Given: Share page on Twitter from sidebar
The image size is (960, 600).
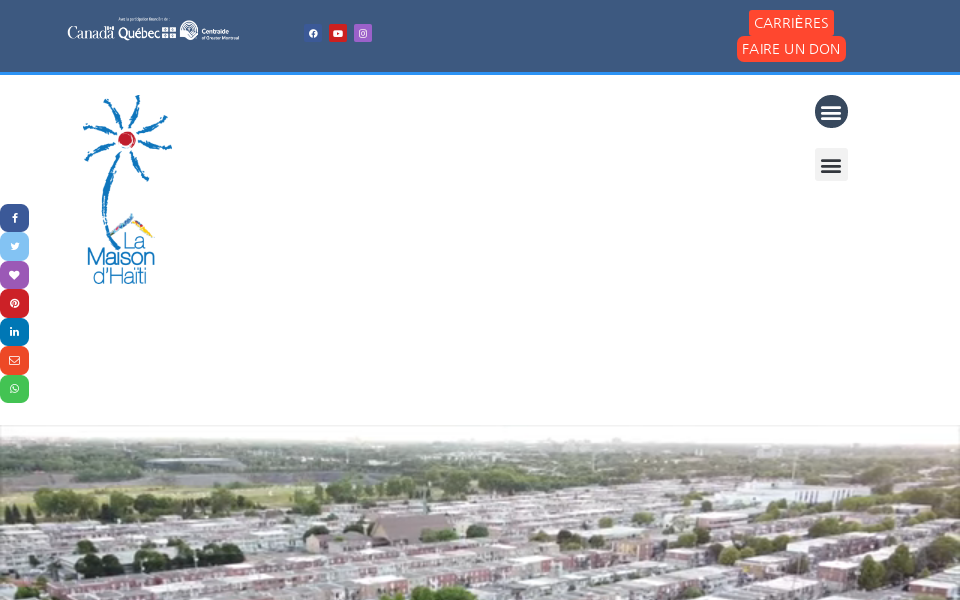Looking at the screenshot, I should coord(14,247).
